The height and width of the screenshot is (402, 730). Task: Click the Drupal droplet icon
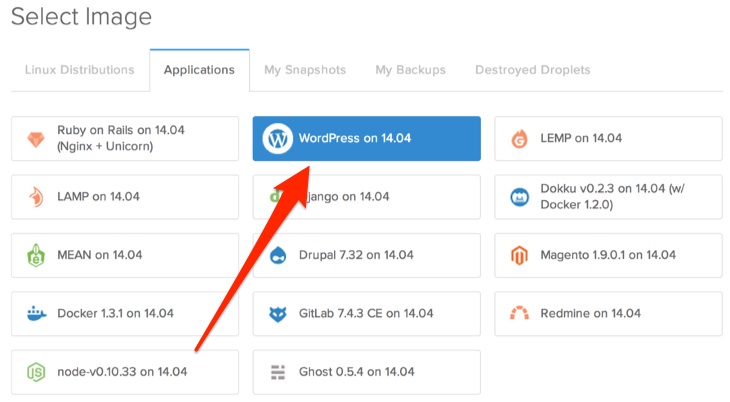(x=278, y=255)
